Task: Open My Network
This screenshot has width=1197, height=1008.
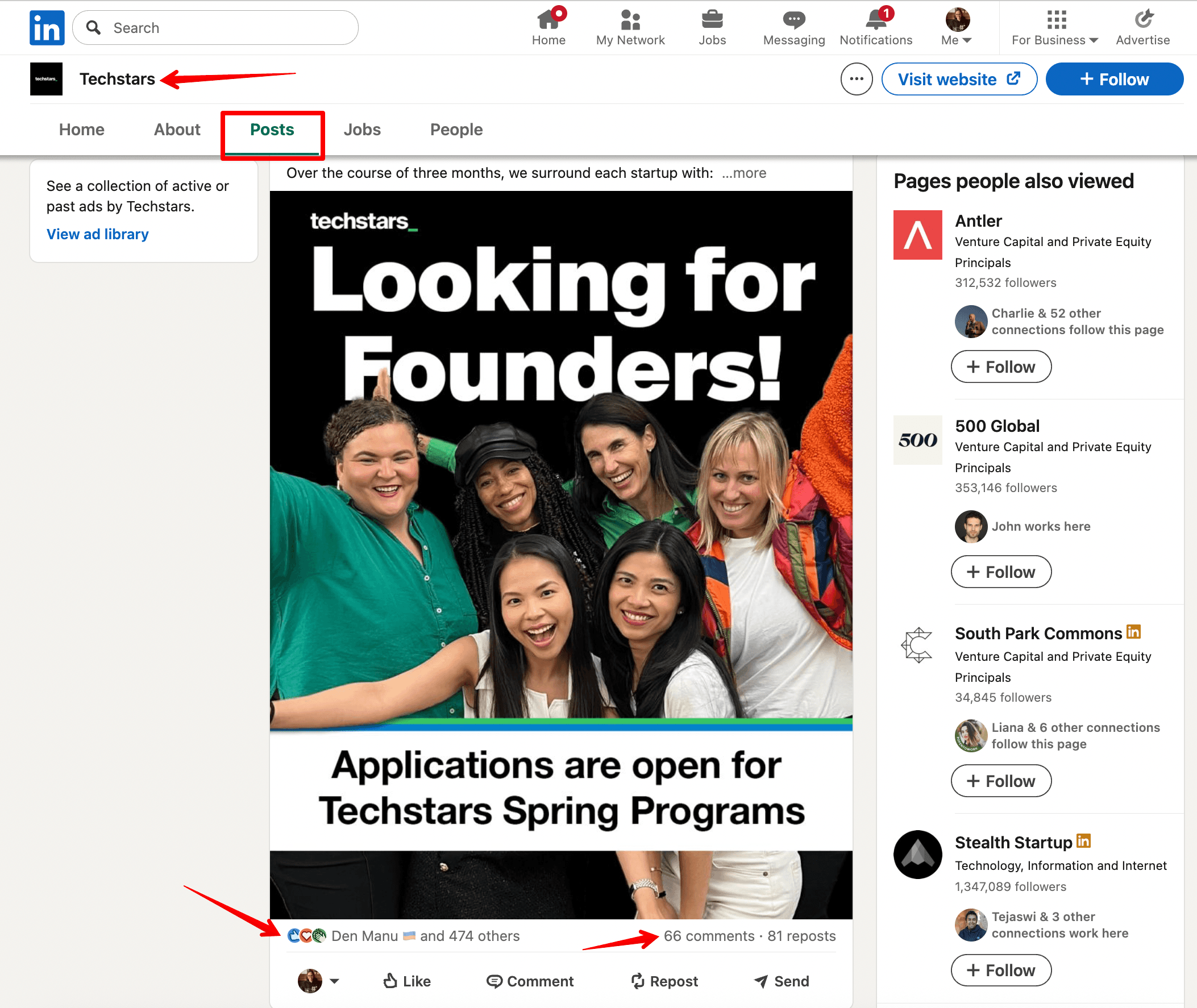Action: [x=630, y=26]
